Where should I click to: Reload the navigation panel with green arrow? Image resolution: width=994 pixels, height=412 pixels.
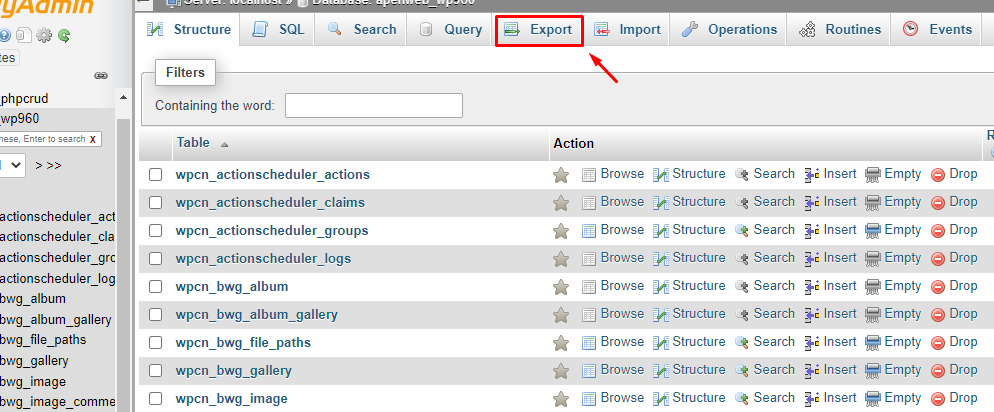[64, 35]
